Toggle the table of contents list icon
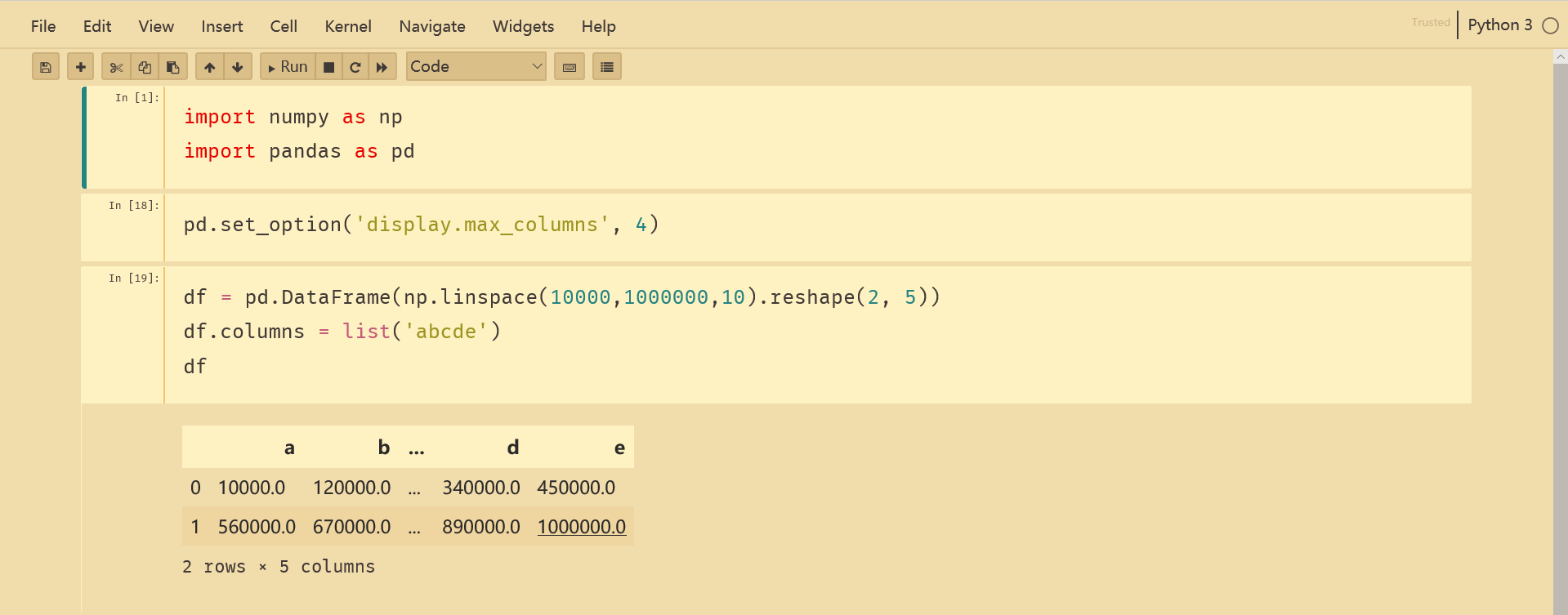 [607, 67]
